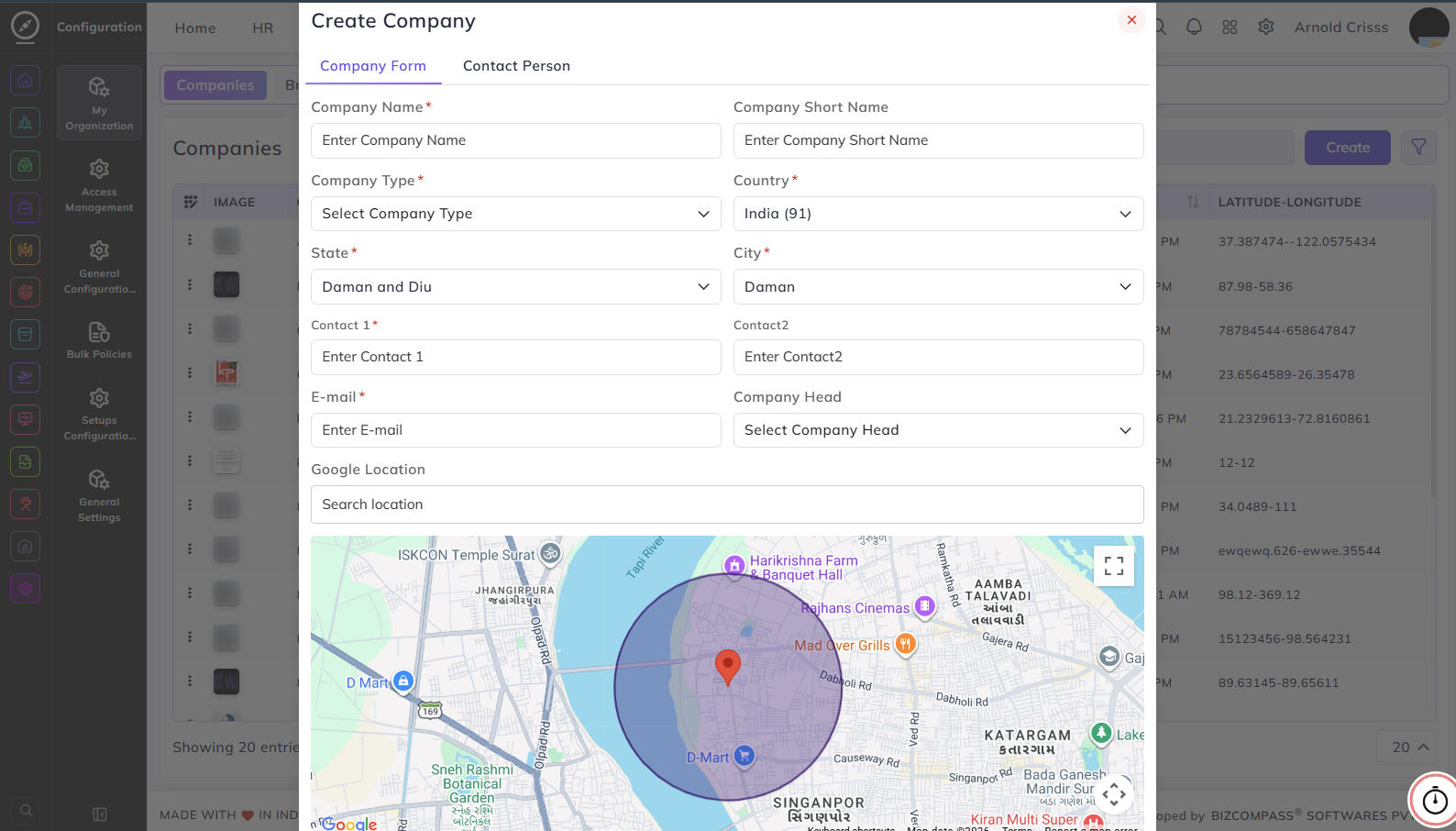Open row actions for 87.98-58.36
Viewport: 1456px width, 831px height.
pyautogui.click(x=190, y=284)
